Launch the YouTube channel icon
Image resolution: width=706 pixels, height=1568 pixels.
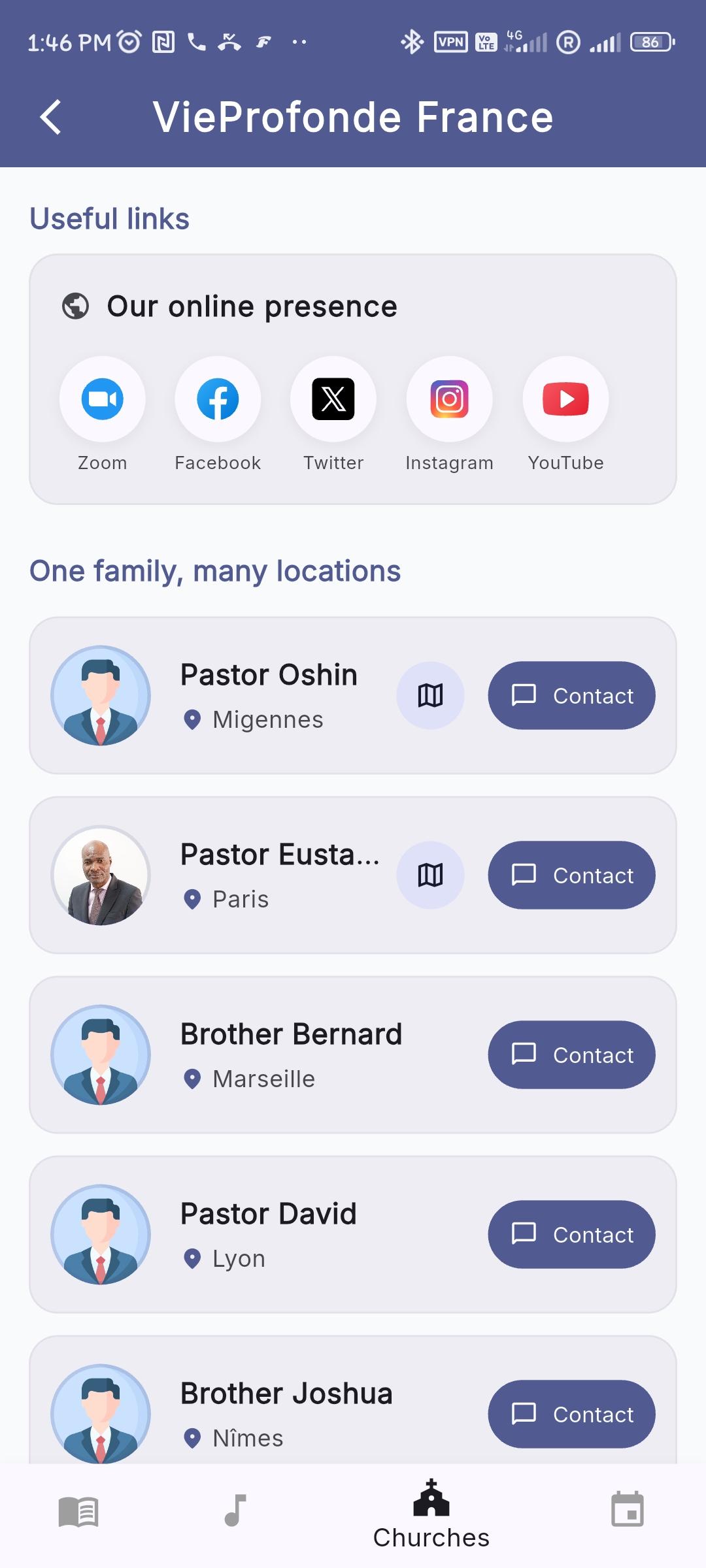pos(565,399)
